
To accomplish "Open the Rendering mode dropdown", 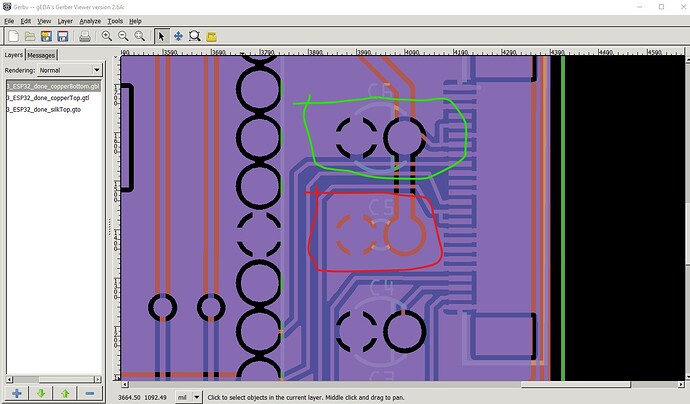I will (70, 70).
